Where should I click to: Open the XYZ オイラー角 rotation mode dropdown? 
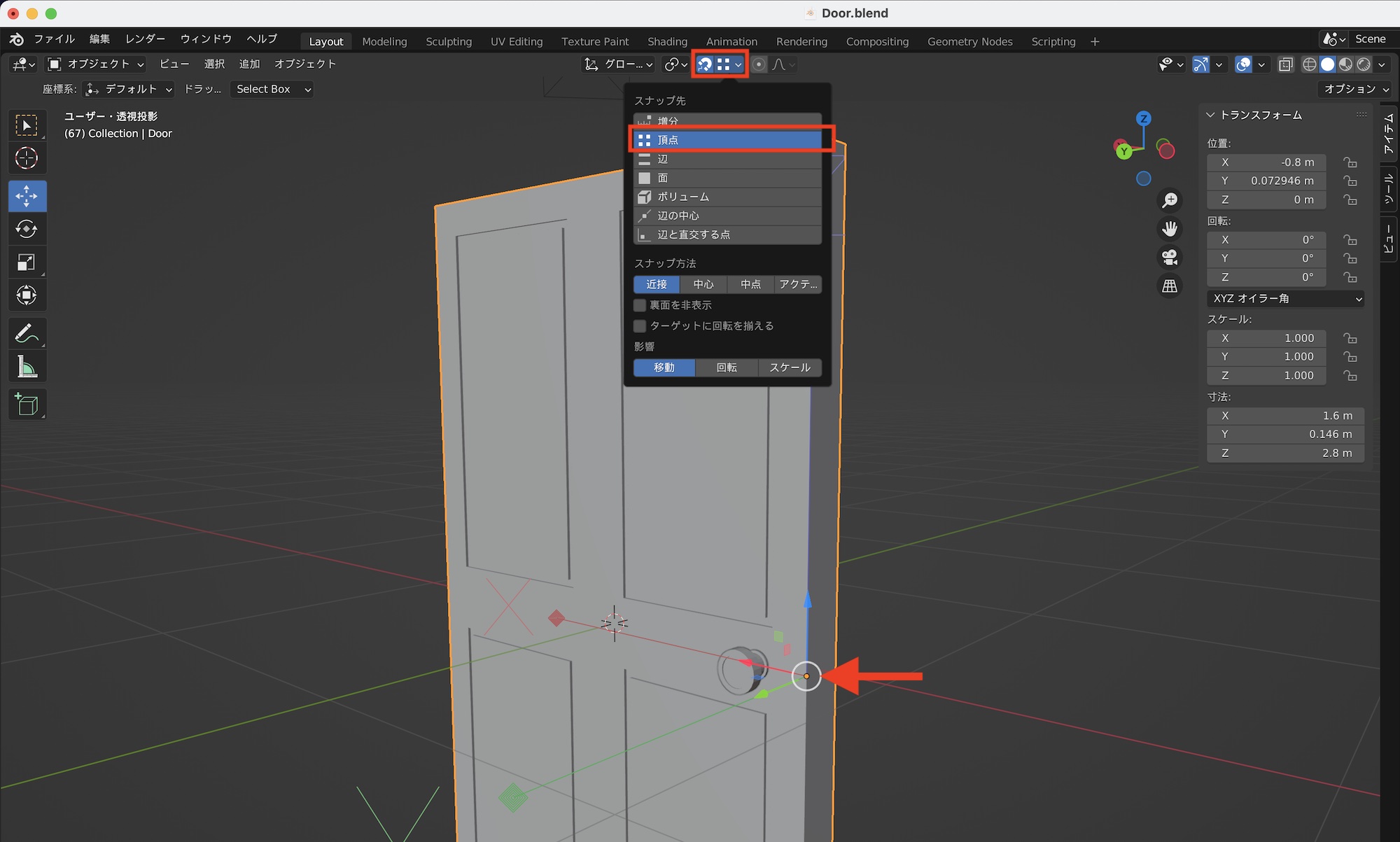pyautogui.click(x=1285, y=299)
